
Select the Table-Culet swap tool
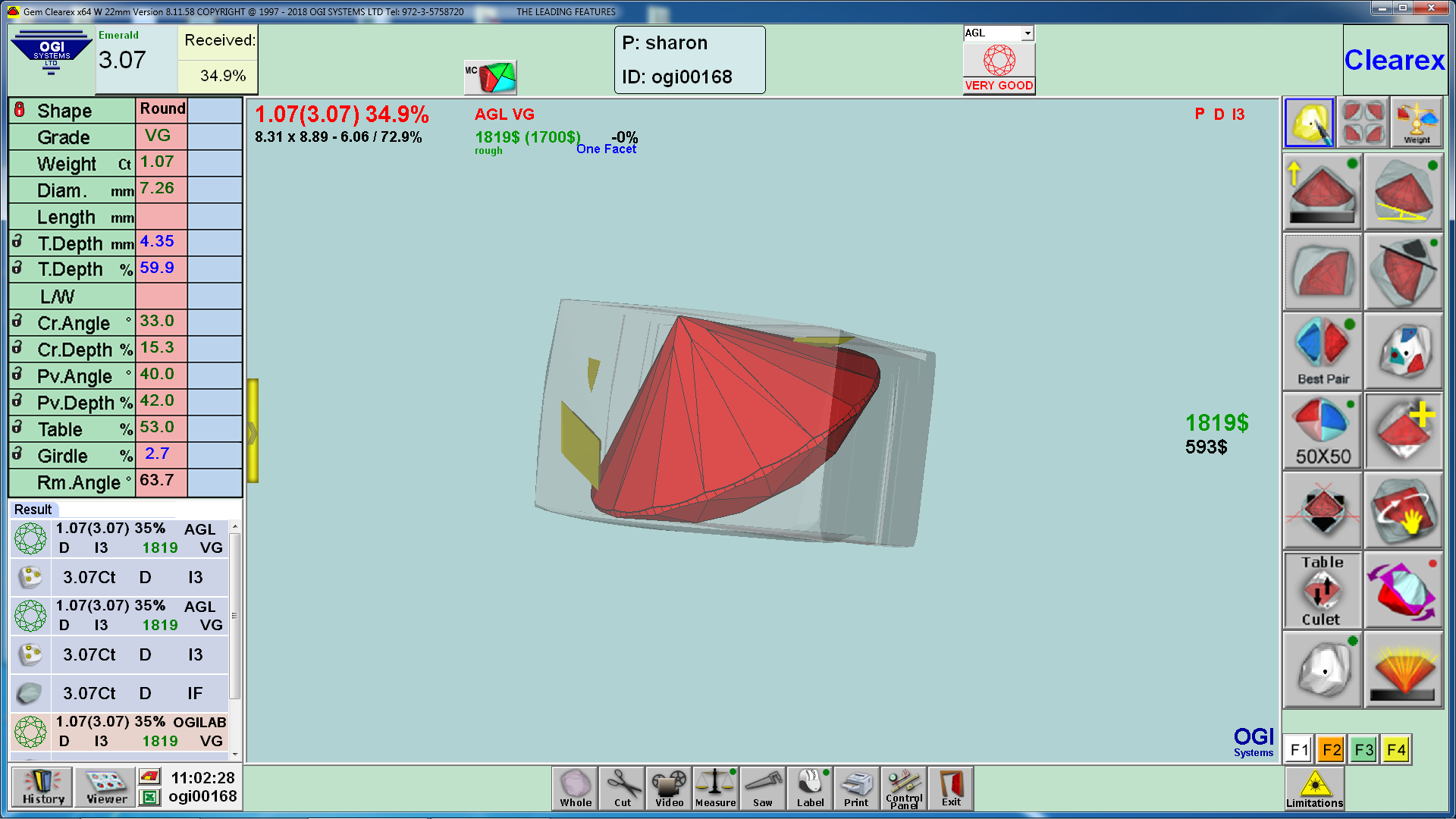click(x=1321, y=590)
